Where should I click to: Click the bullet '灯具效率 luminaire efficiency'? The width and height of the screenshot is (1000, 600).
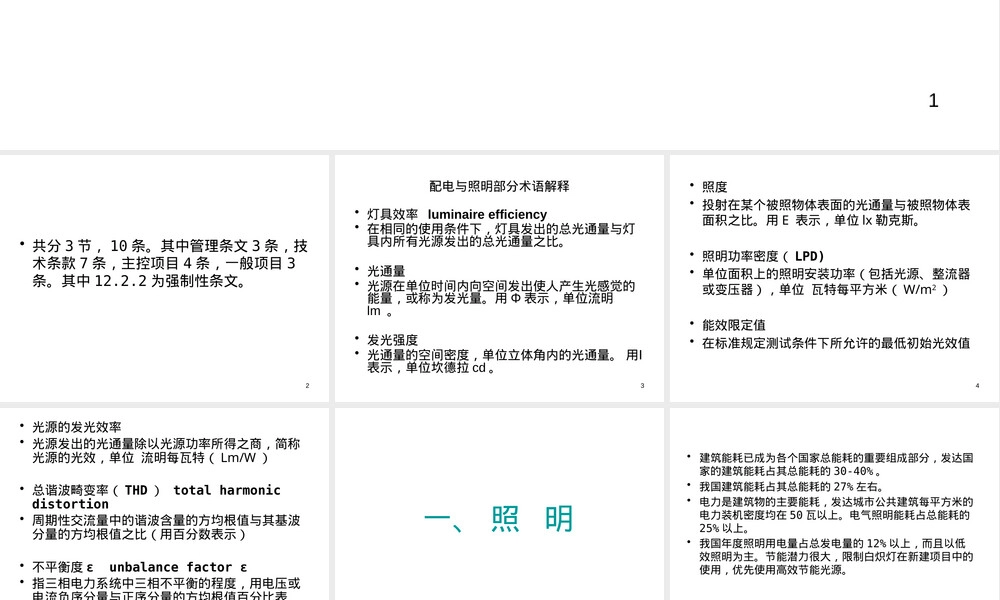pyautogui.click(x=457, y=214)
